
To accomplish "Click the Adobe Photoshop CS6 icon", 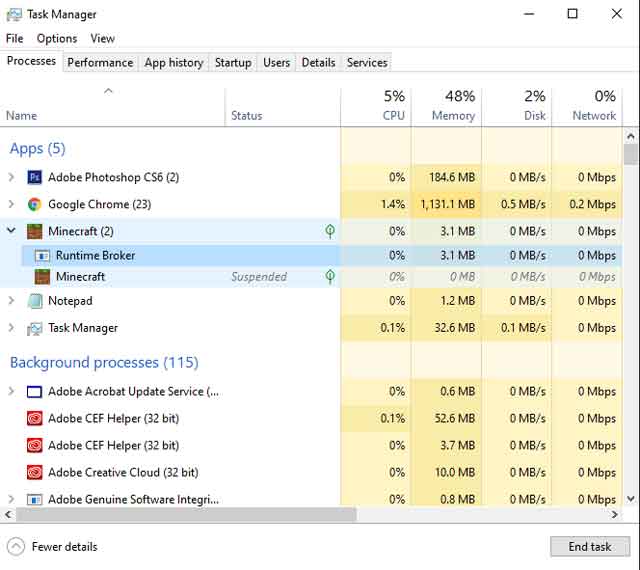I will pos(34,177).
